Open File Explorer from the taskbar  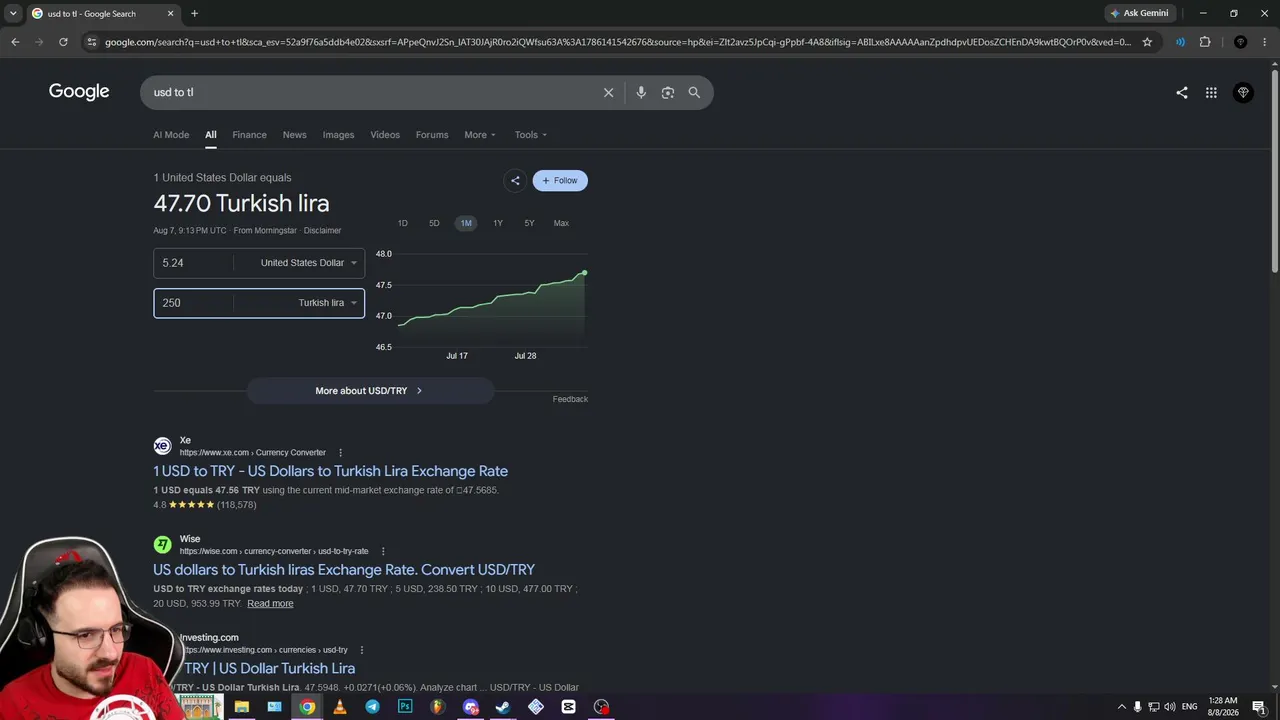[241, 706]
